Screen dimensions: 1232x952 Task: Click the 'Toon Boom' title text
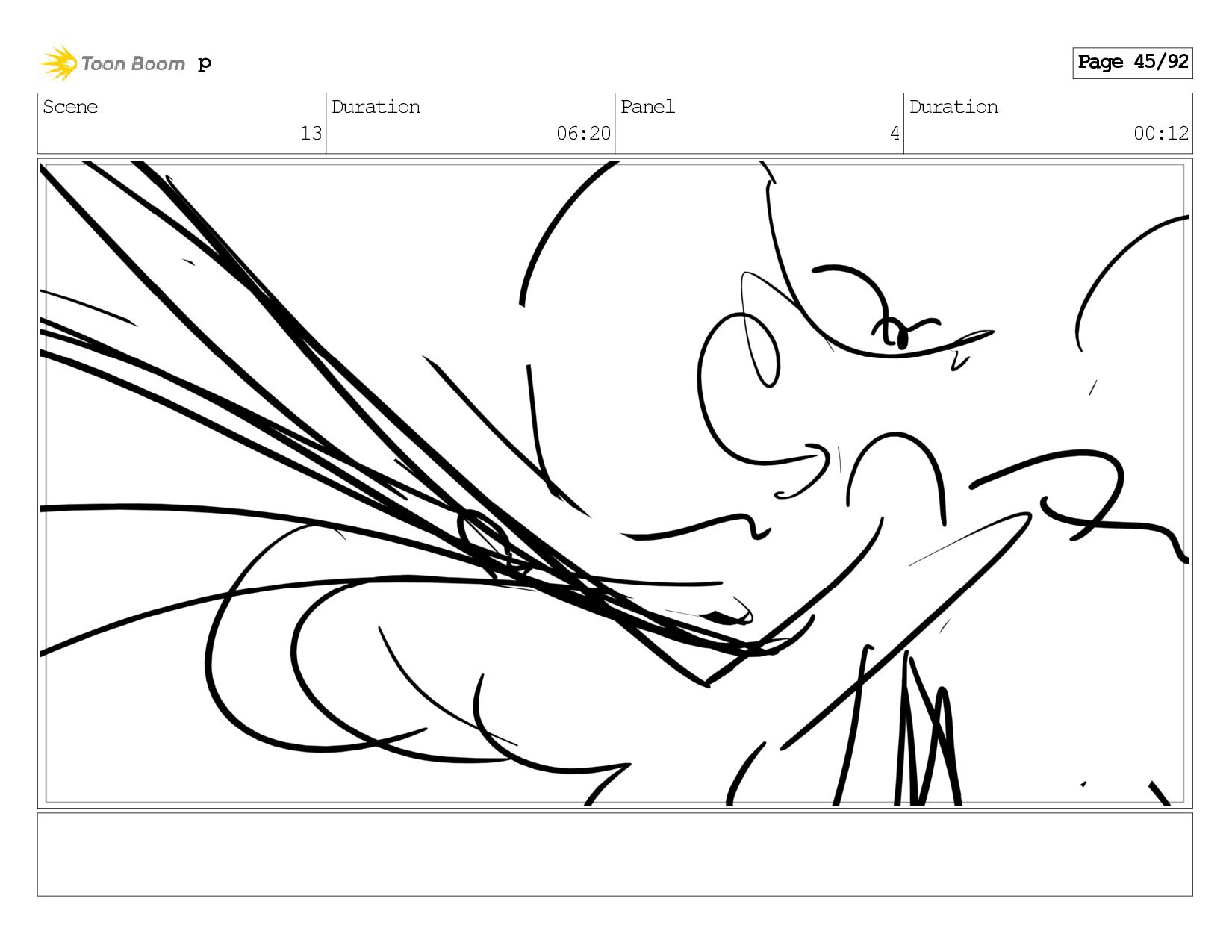[x=133, y=63]
